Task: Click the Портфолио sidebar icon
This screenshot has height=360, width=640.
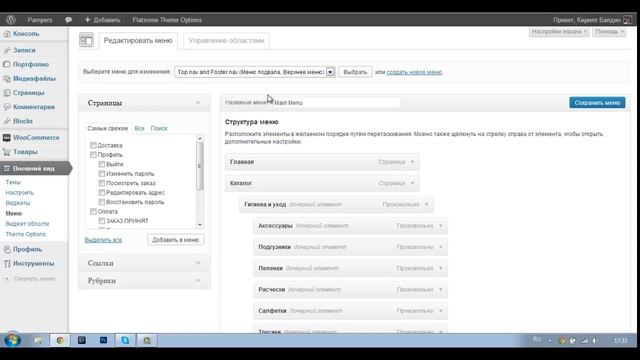Action: point(7,64)
